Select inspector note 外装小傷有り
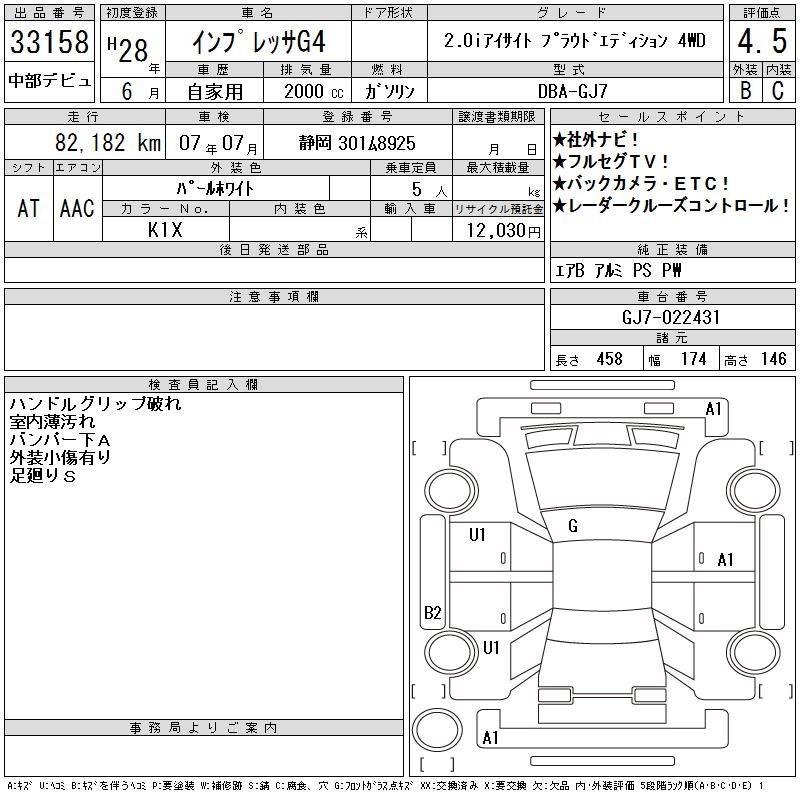This screenshot has height=800, width=800. (60, 457)
